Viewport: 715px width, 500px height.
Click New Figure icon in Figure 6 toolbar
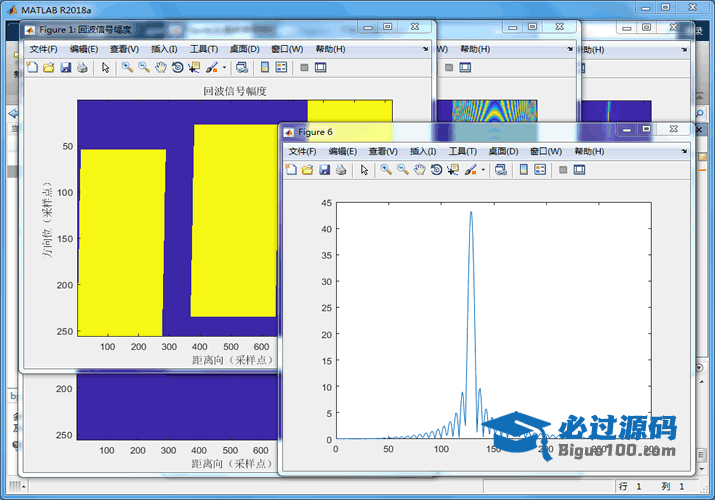pyautogui.click(x=291, y=170)
